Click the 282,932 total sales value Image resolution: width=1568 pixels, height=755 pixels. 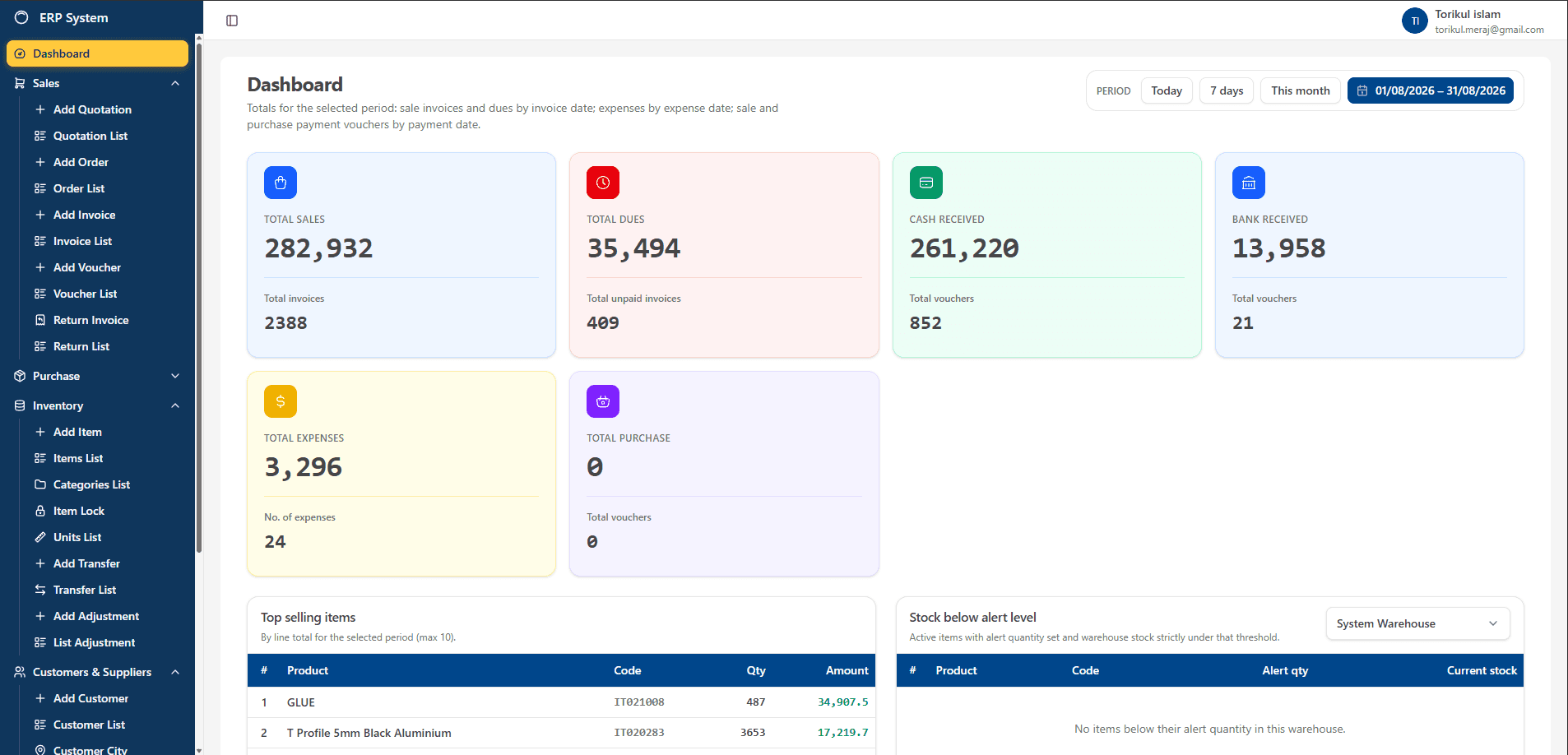tap(318, 248)
